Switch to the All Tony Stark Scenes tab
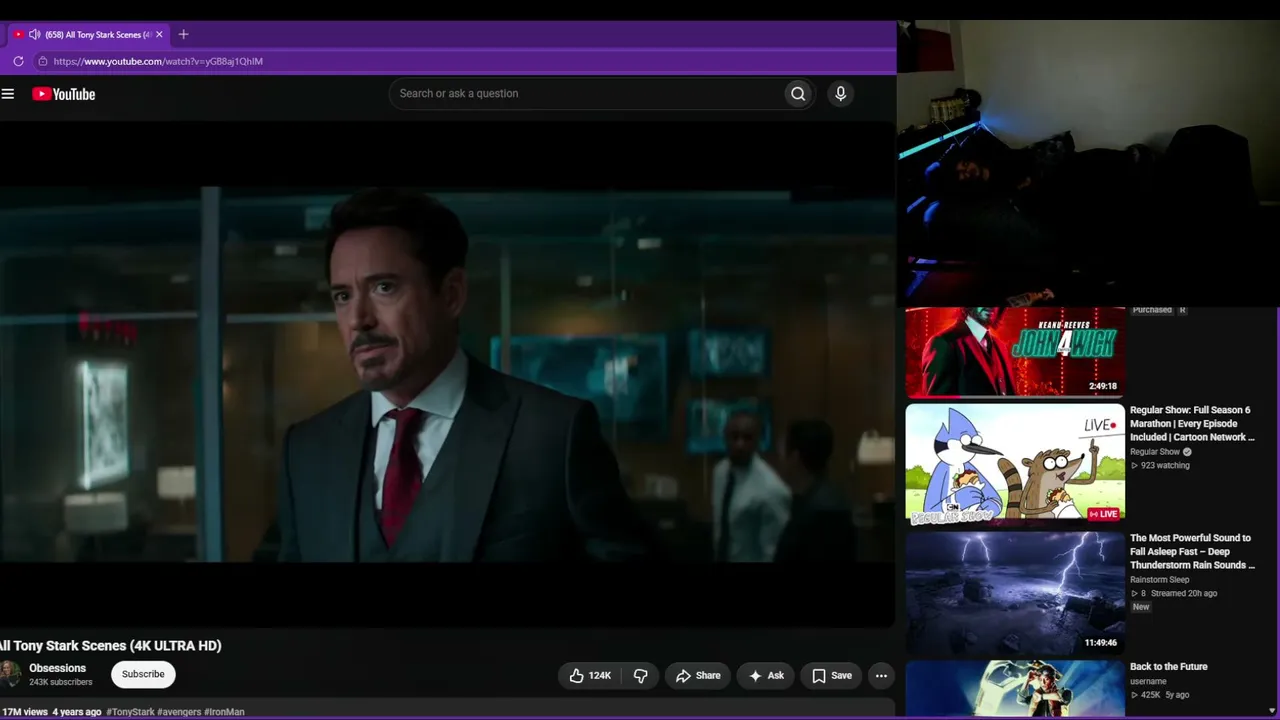The image size is (1280, 720). pos(87,34)
